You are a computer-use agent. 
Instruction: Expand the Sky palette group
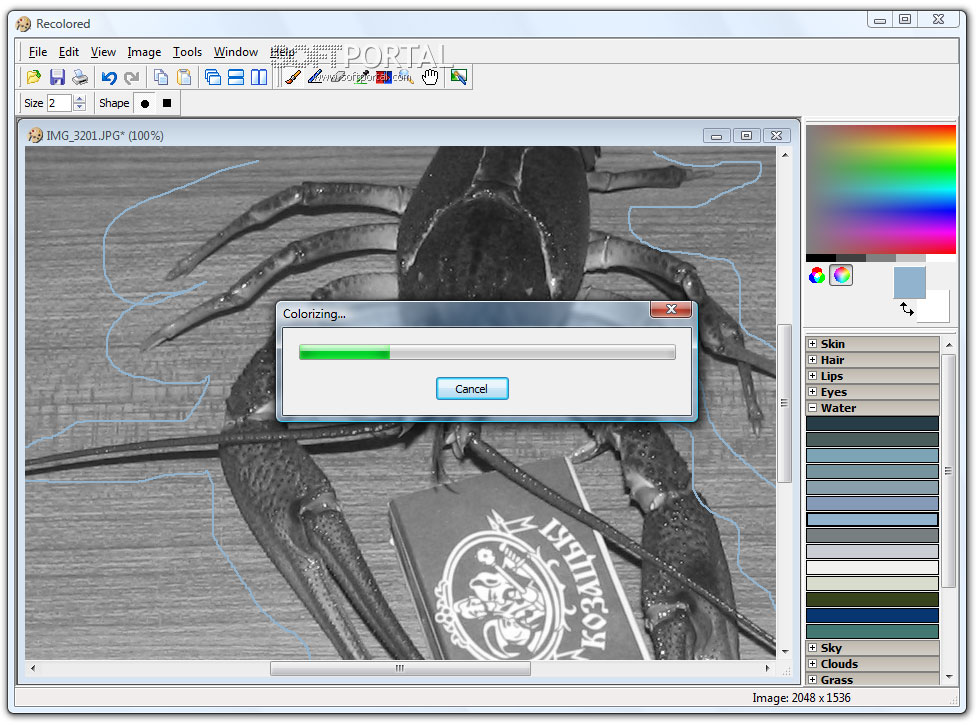click(812, 648)
